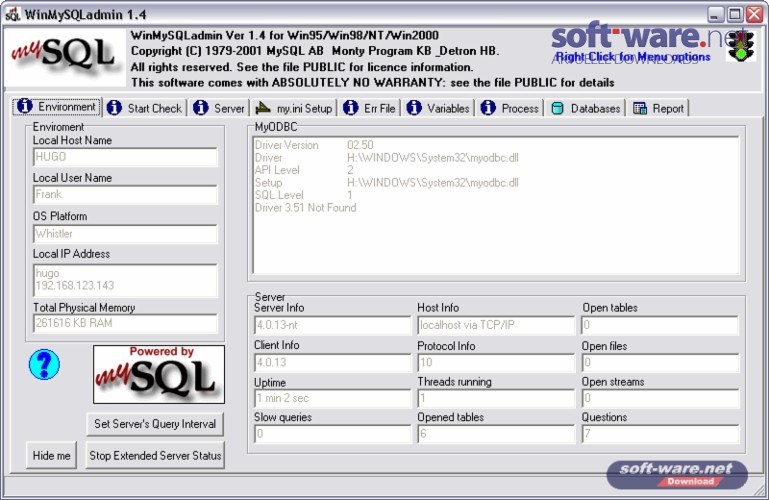Image resolution: width=769 pixels, height=500 pixels.
Task: Switch to the Environment tab
Action: point(57,106)
